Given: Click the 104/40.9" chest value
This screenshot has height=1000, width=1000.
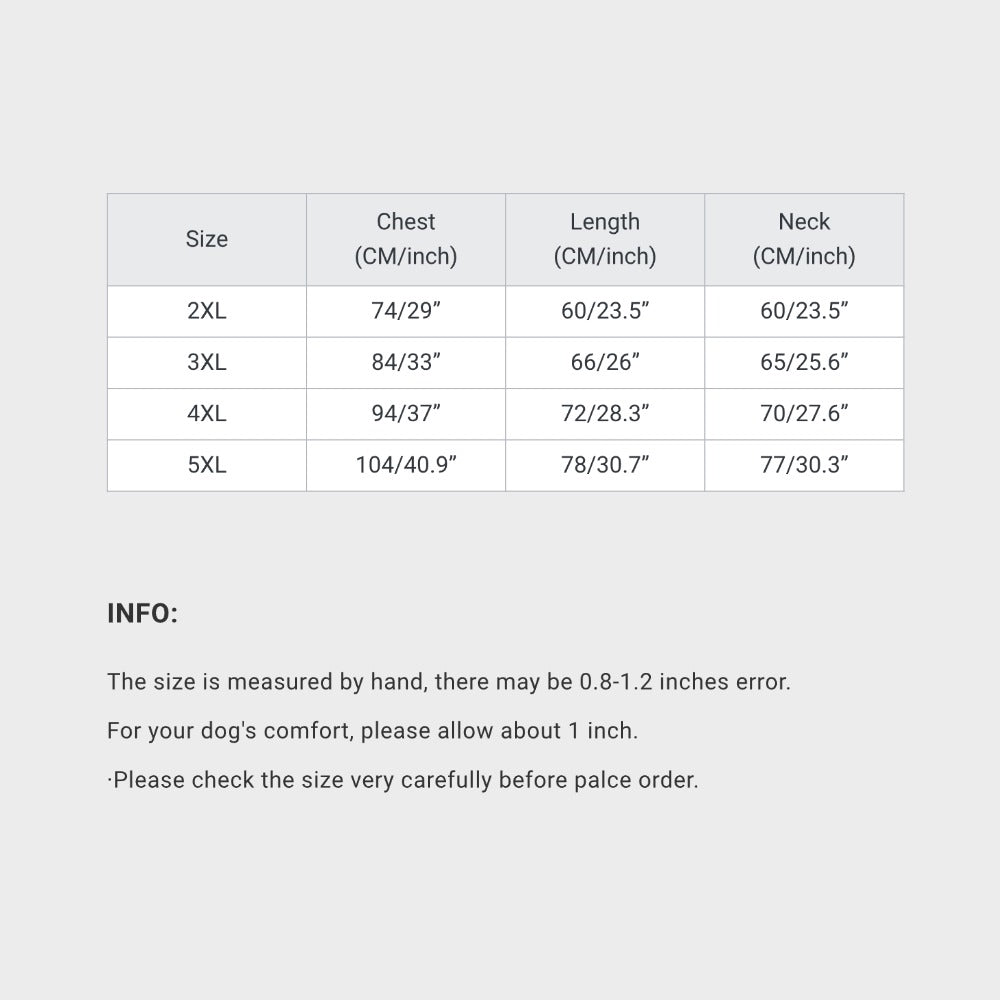Looking at the screenshot, I should click(x=406, y=465).
